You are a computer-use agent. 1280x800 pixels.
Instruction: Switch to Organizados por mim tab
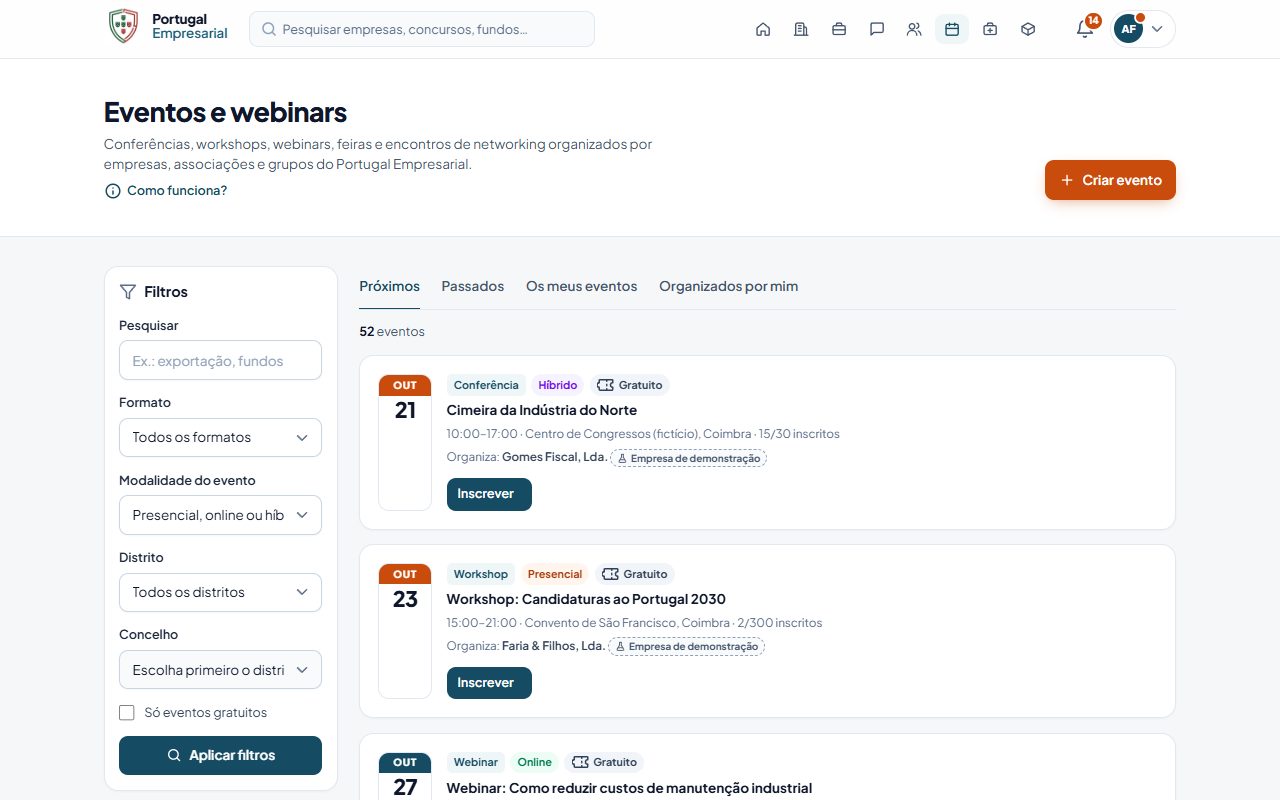[x=728, y=287]
